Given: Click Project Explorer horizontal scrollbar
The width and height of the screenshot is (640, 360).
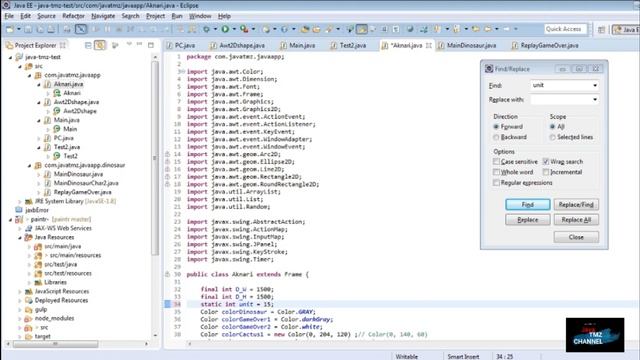Looking at the screenshot, I should click(x=56, y=344).
